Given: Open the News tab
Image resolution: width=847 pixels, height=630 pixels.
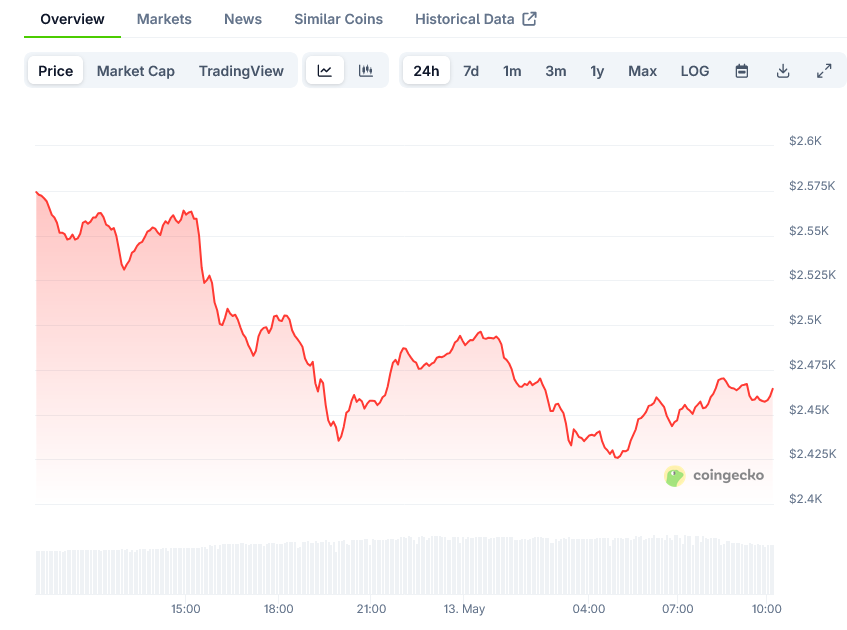Looking at the screenshot, I should 242,18.
